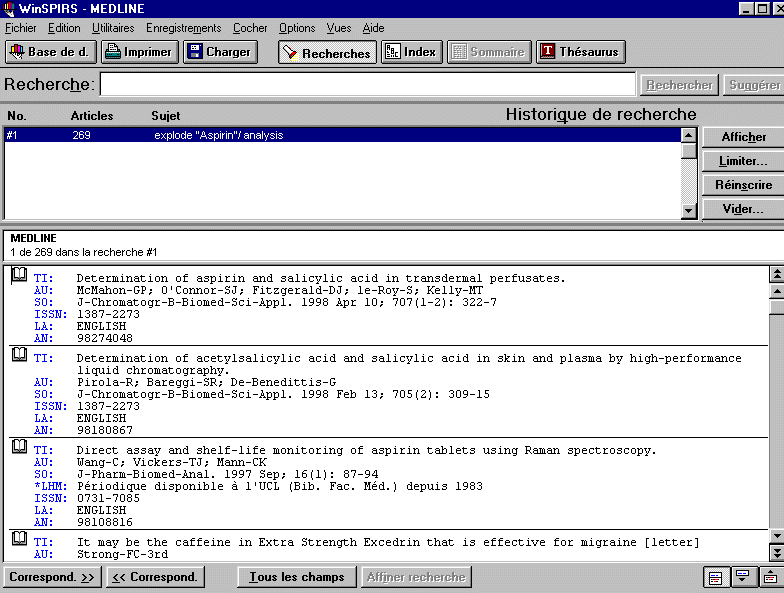The height and width of the screenshot is (593, 784).
Task: Click author Strong-FC-3rd
Action: point(122,554)
